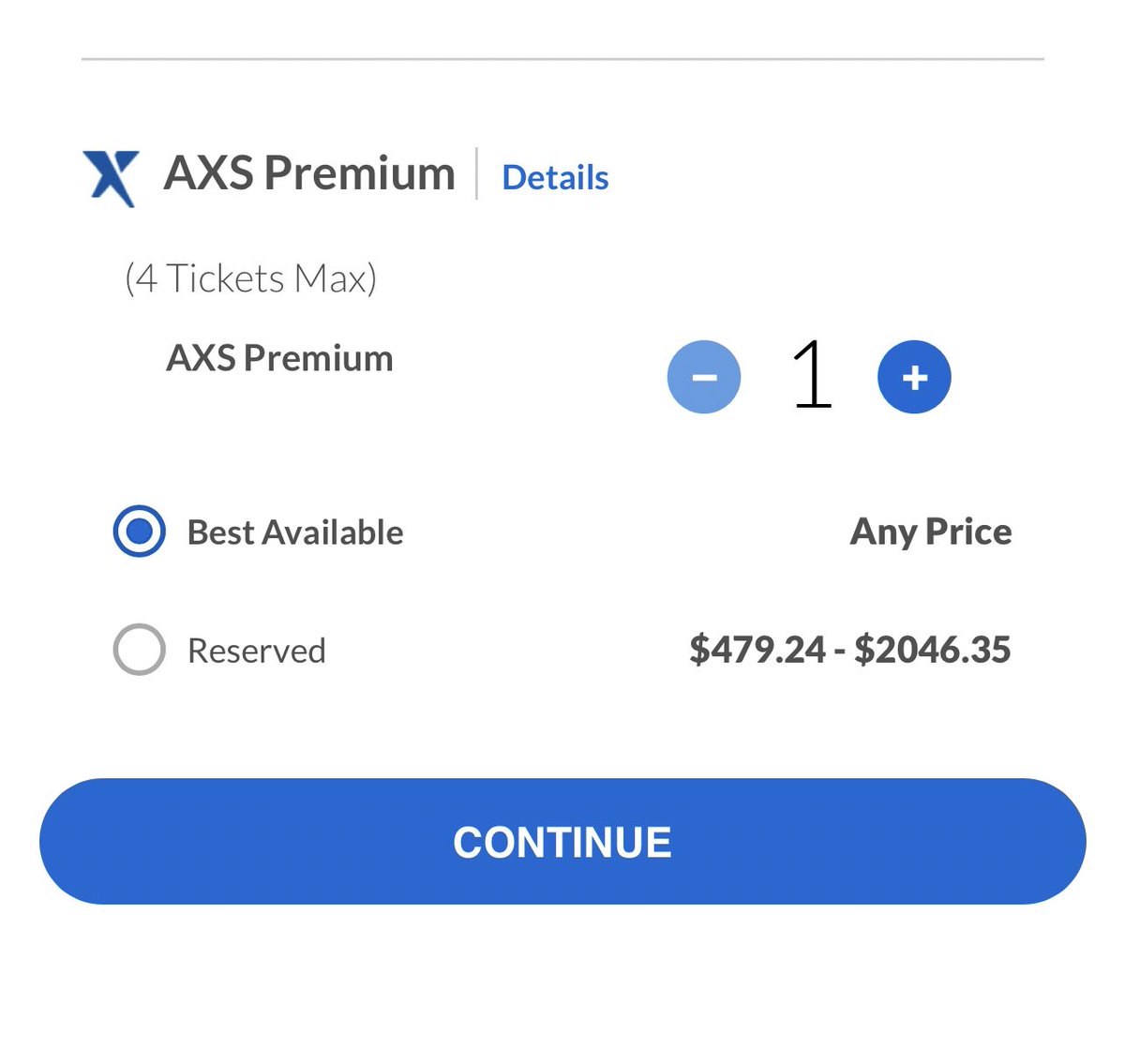This screenshot has height=1064, width=1125.
Task: Open the Details link
Action: click(555, 177)
